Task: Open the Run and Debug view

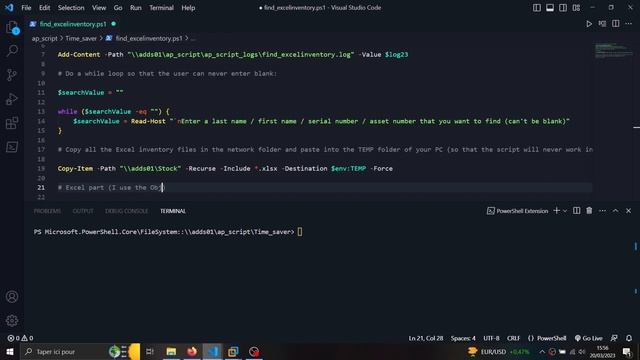Action: tap(12, 99)
